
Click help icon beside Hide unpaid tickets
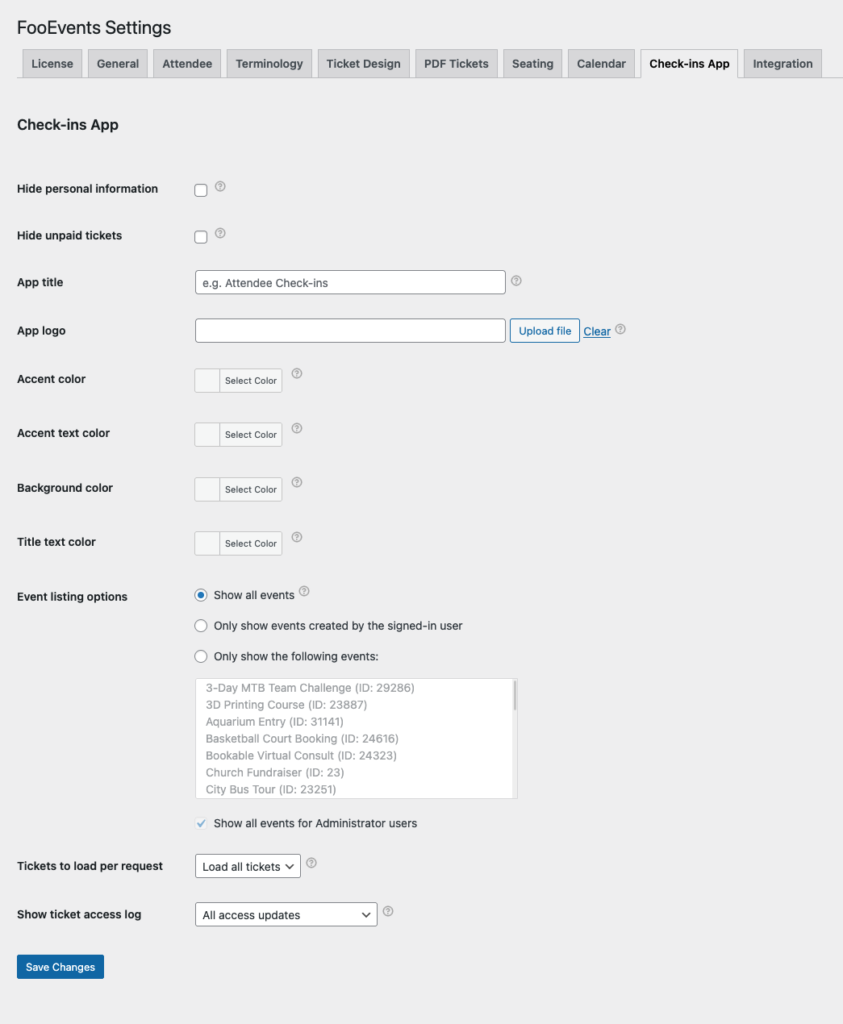[220, 233]
